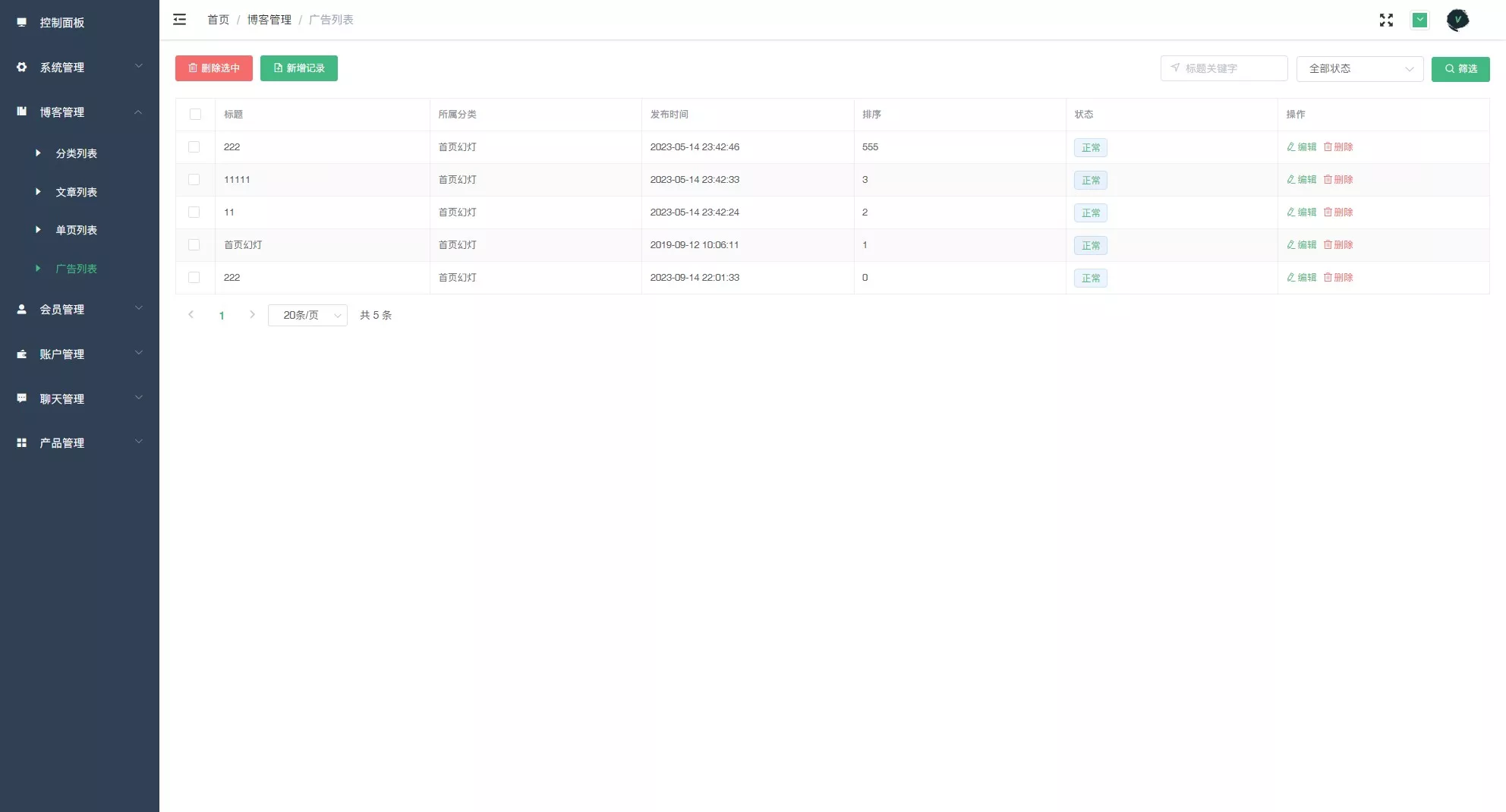Viewport: 1506px width, 812px height.
Task: Click the green 新增记录 button
Action: pos(299,68)
